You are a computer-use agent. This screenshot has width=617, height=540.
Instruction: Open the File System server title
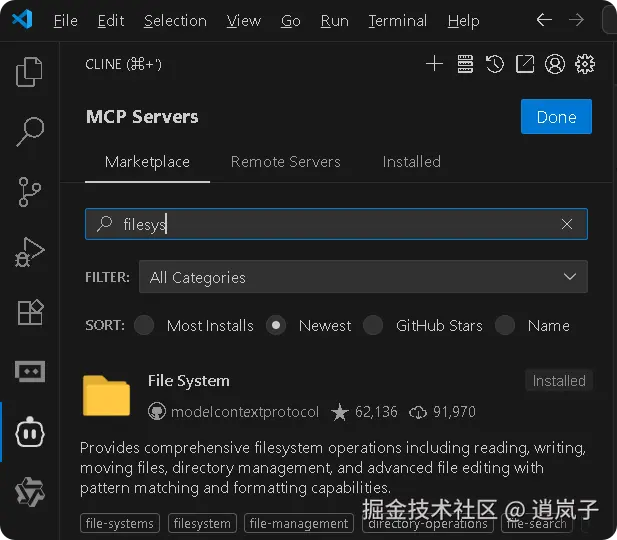pyautogui.click(x=188, y=381)
